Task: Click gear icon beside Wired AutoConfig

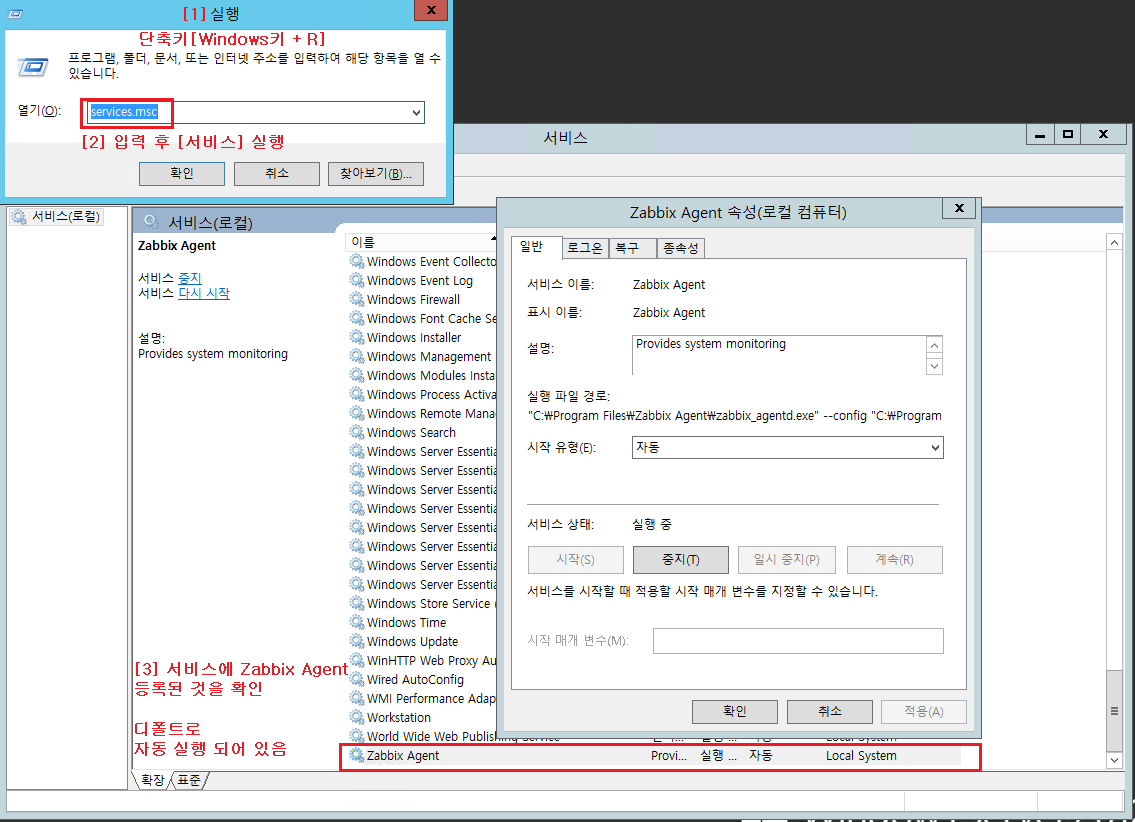Action: [x=357, y=679]
